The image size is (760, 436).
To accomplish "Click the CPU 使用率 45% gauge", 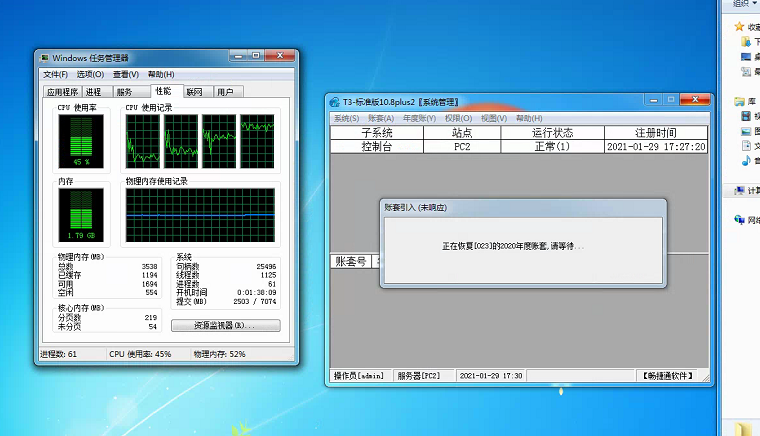I will [81, 141].
